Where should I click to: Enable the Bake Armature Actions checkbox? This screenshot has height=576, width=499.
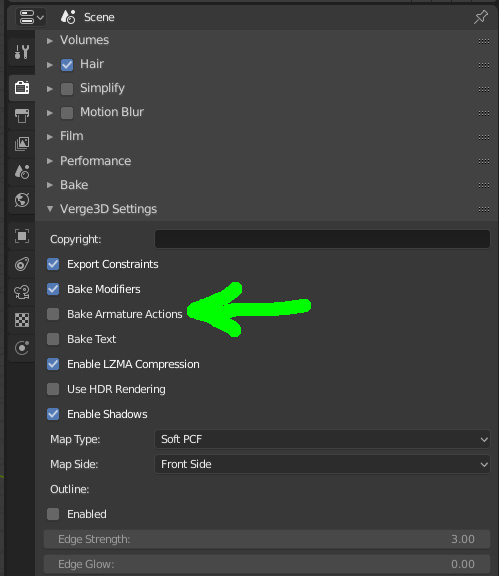[x=53, y=314]
